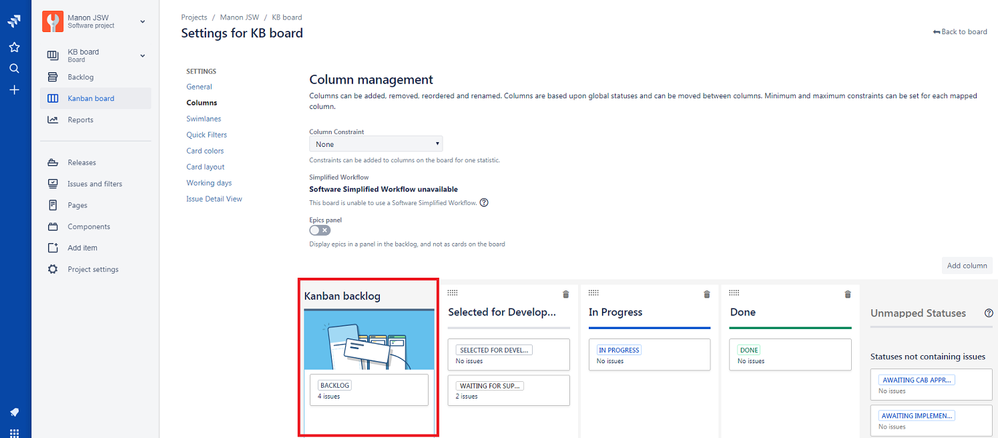
Task: Click the Project settings gear icon
Action: [x=53, y=269]
